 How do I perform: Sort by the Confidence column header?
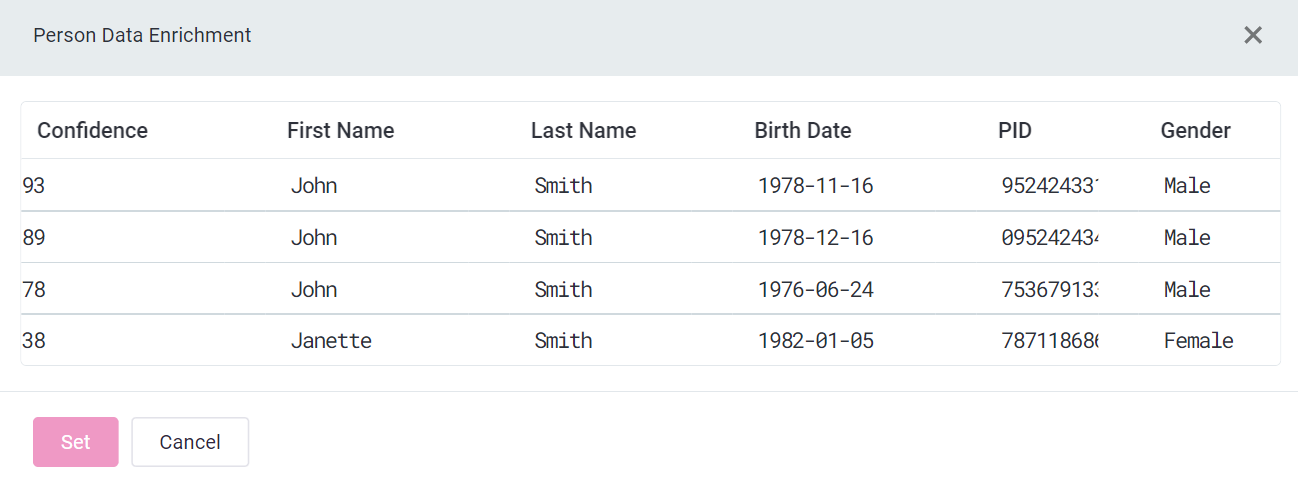92,131
